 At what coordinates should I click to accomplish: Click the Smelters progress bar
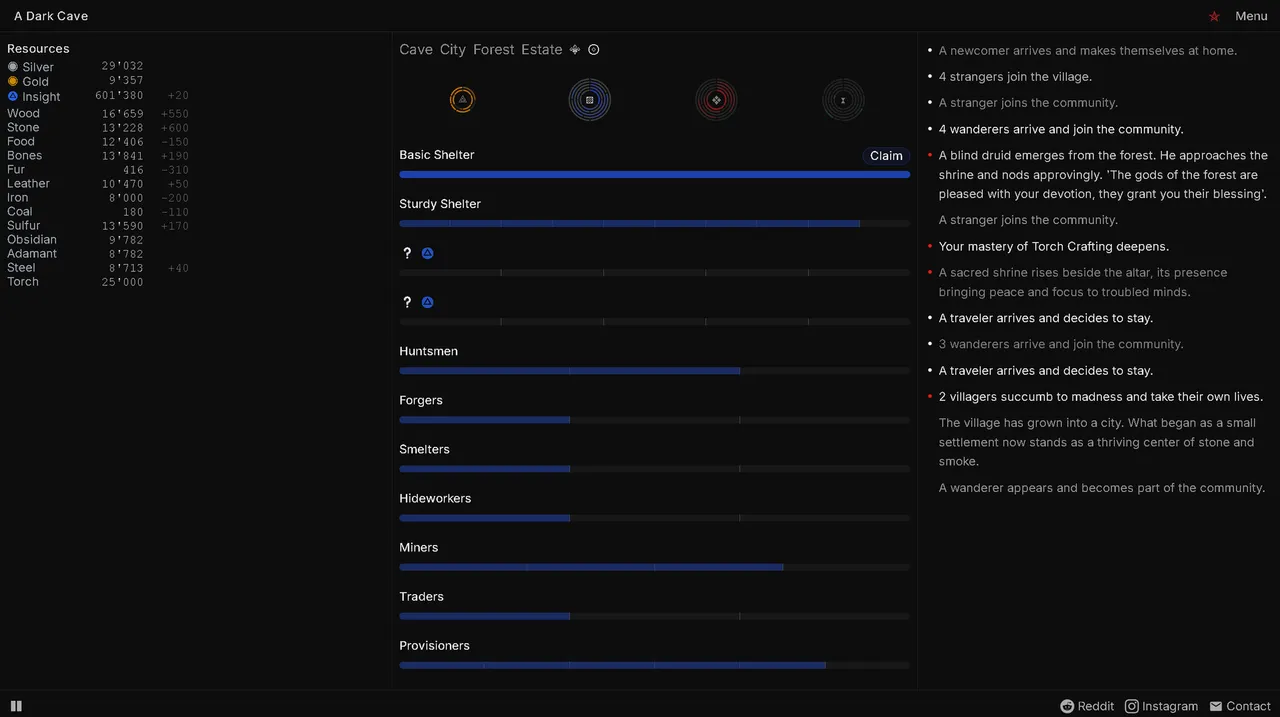pos(655,469)
